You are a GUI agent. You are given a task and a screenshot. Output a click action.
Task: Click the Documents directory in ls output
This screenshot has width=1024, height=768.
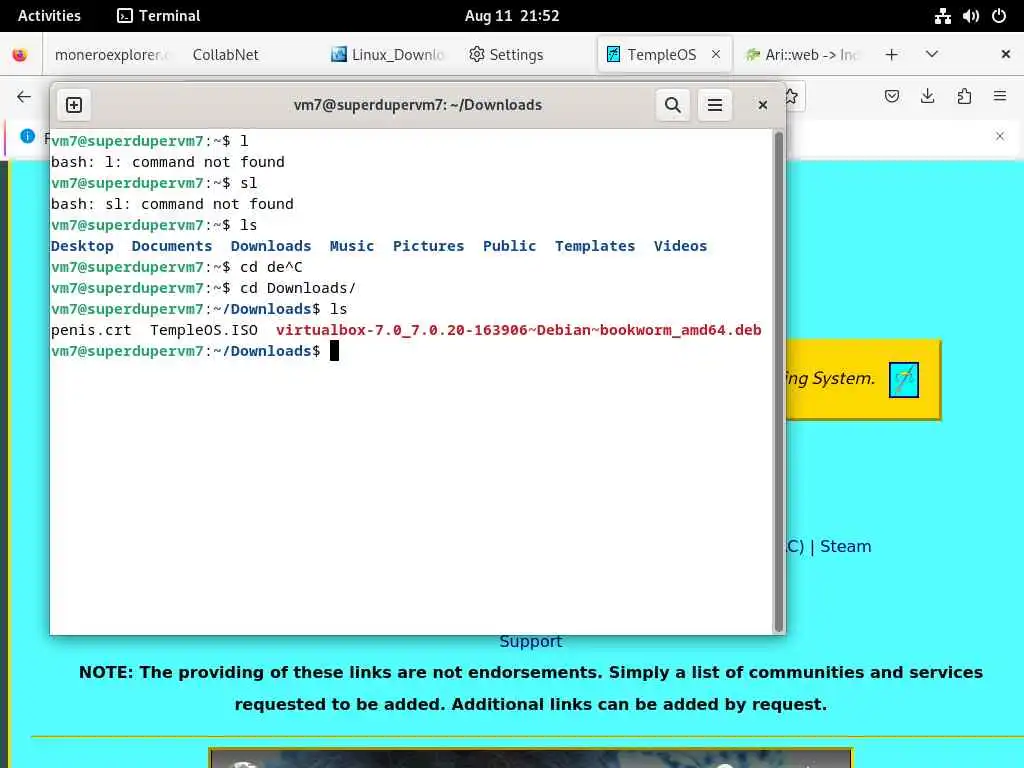pyautogui.click(x=172, y=246)
